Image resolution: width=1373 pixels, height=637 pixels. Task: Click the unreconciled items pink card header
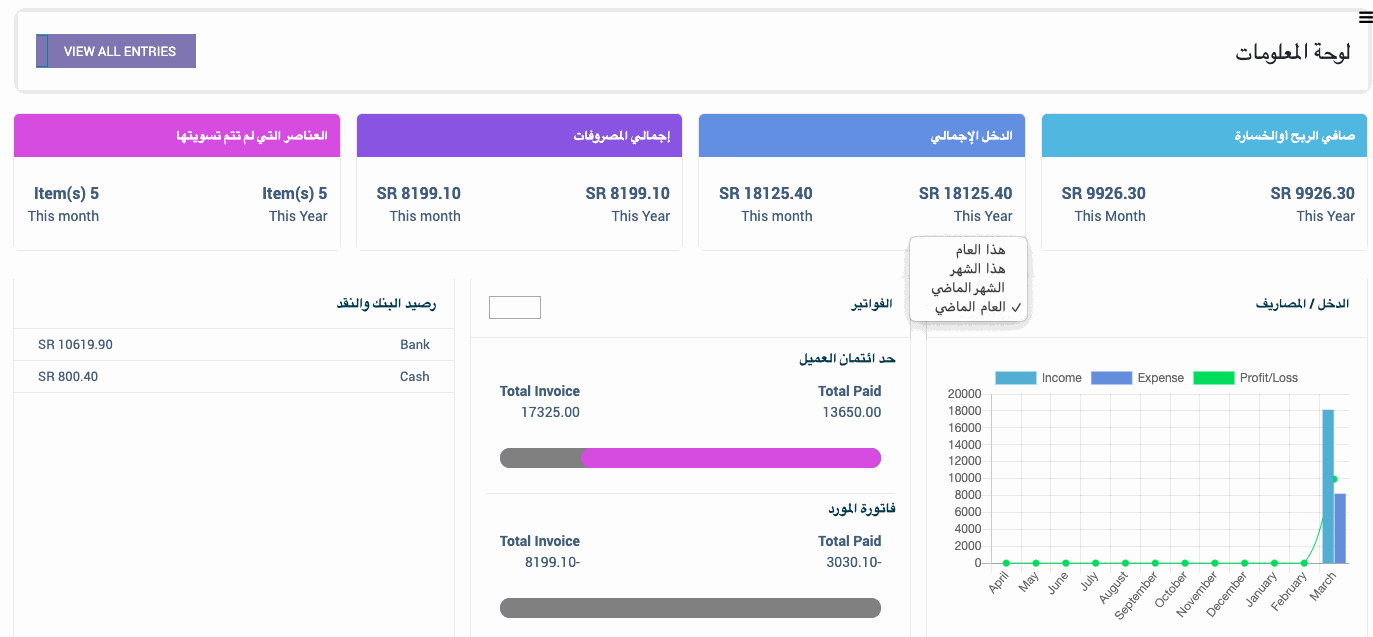(177, 136)
